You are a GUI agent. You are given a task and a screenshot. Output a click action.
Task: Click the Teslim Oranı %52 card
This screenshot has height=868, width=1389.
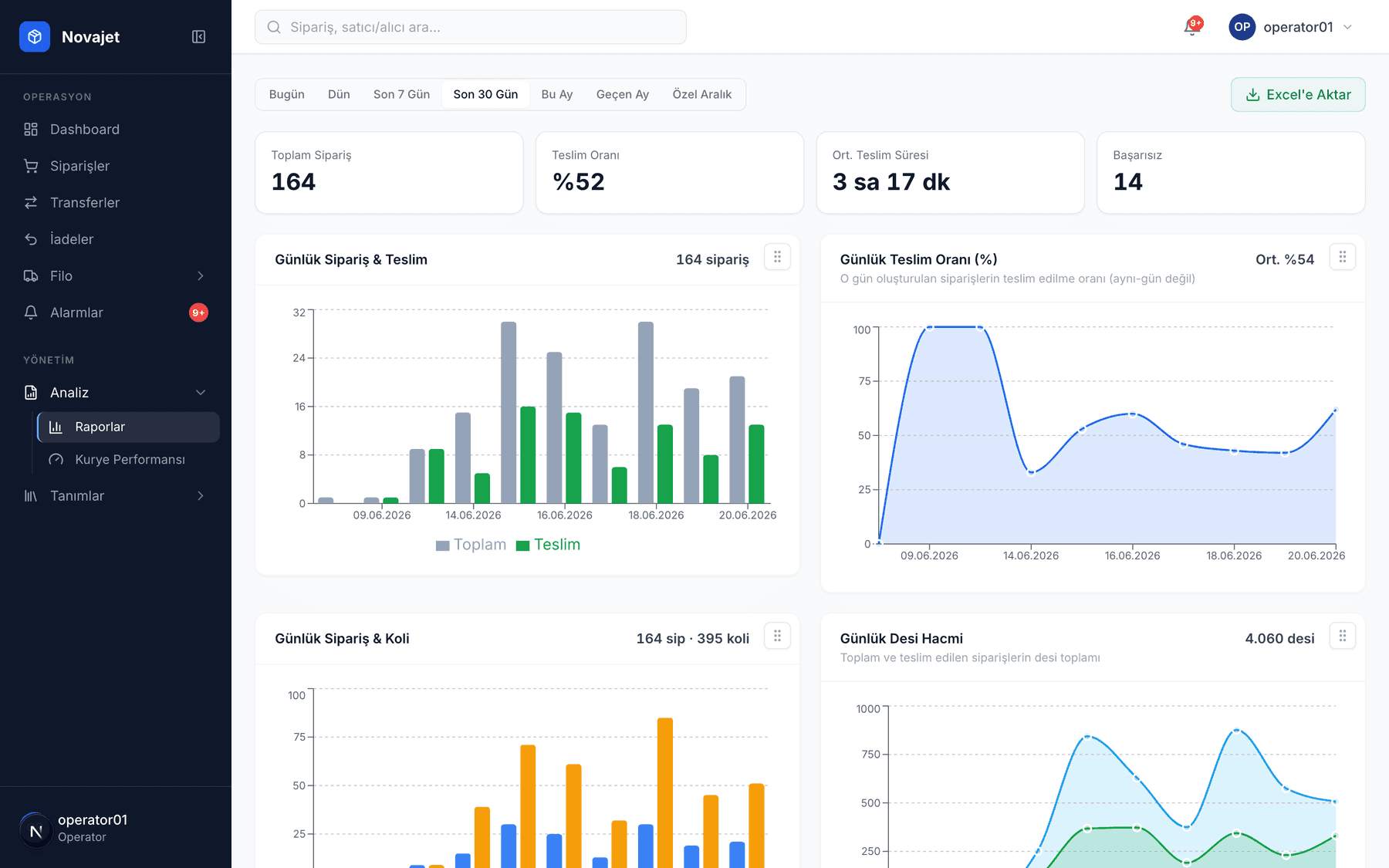(x=670, y=172)
